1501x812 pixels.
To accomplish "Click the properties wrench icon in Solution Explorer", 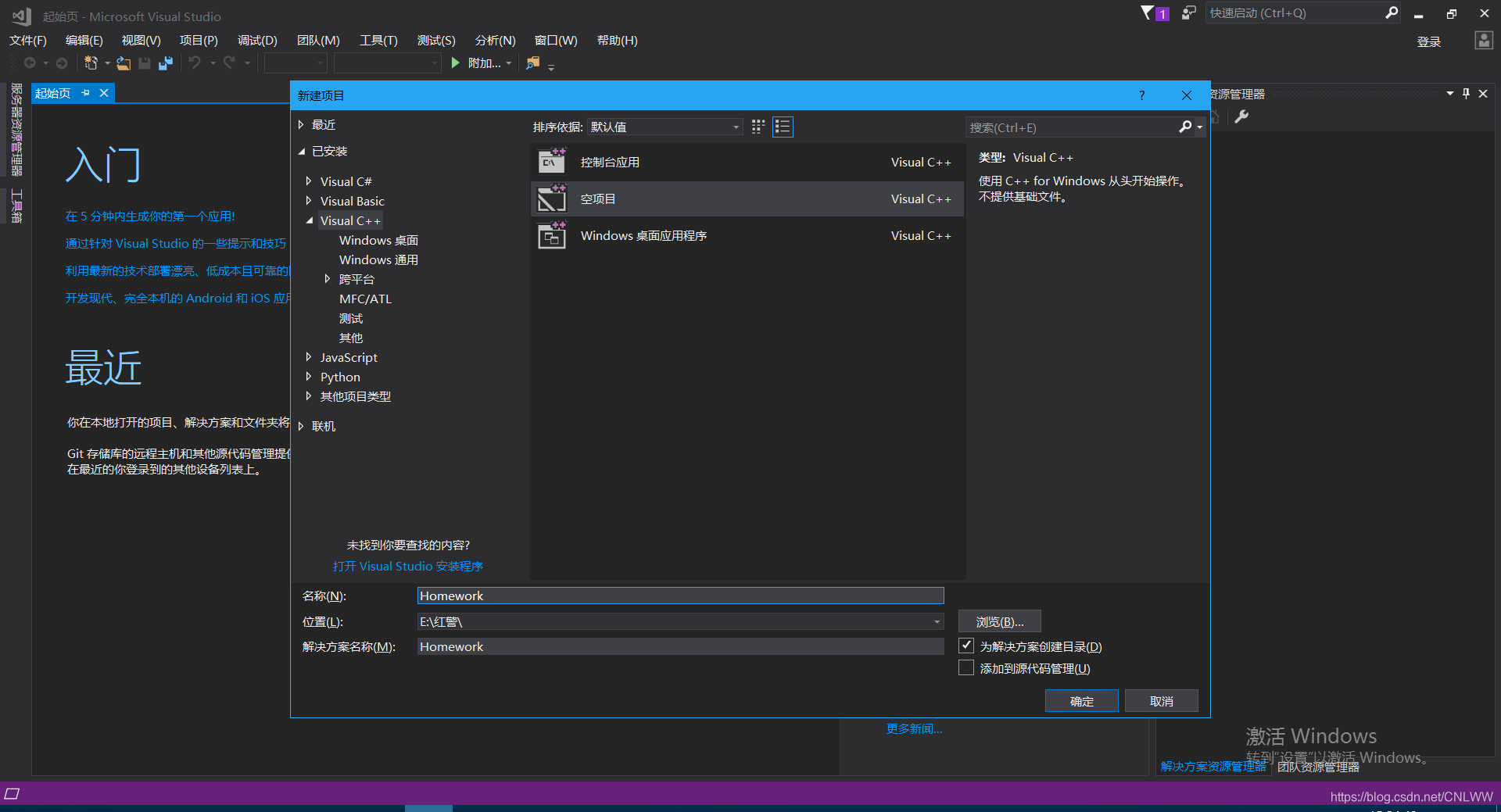I will [x=1241, y=117].
